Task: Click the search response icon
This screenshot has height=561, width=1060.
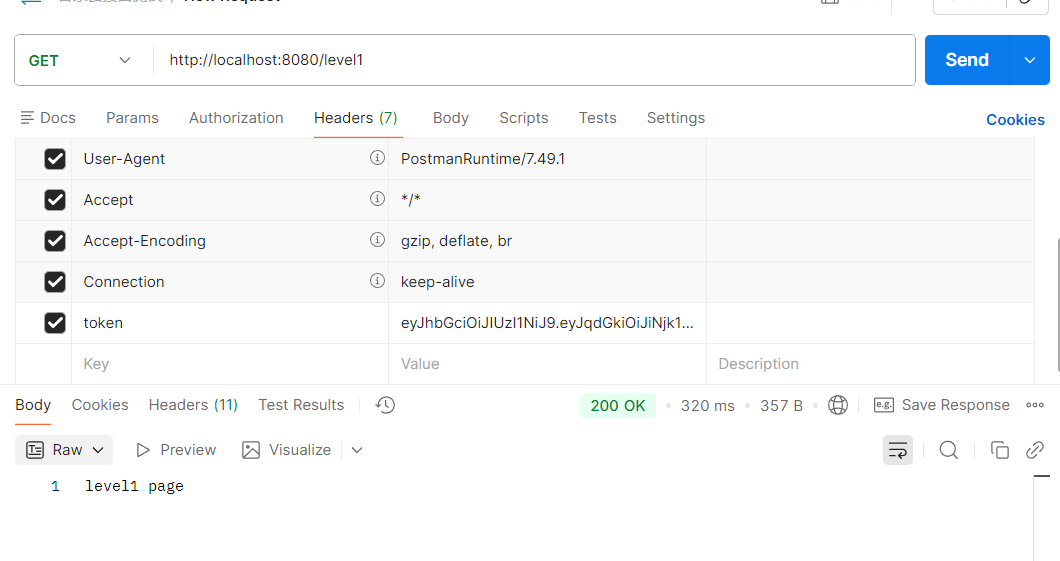Action: coord(948,450)
